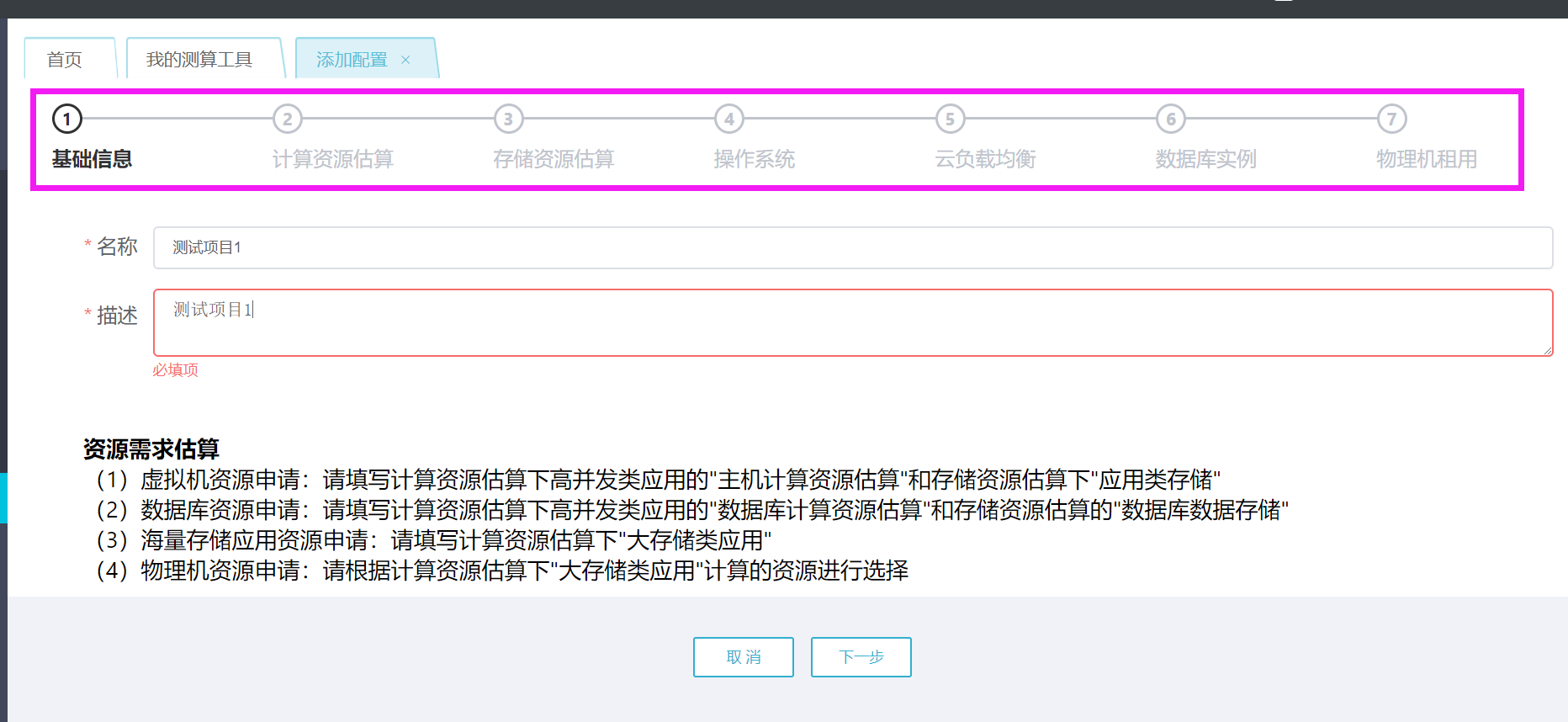Select the 存储资源估算 step label
This screenshot has height=722, width=1568.
tap(554, 159)
